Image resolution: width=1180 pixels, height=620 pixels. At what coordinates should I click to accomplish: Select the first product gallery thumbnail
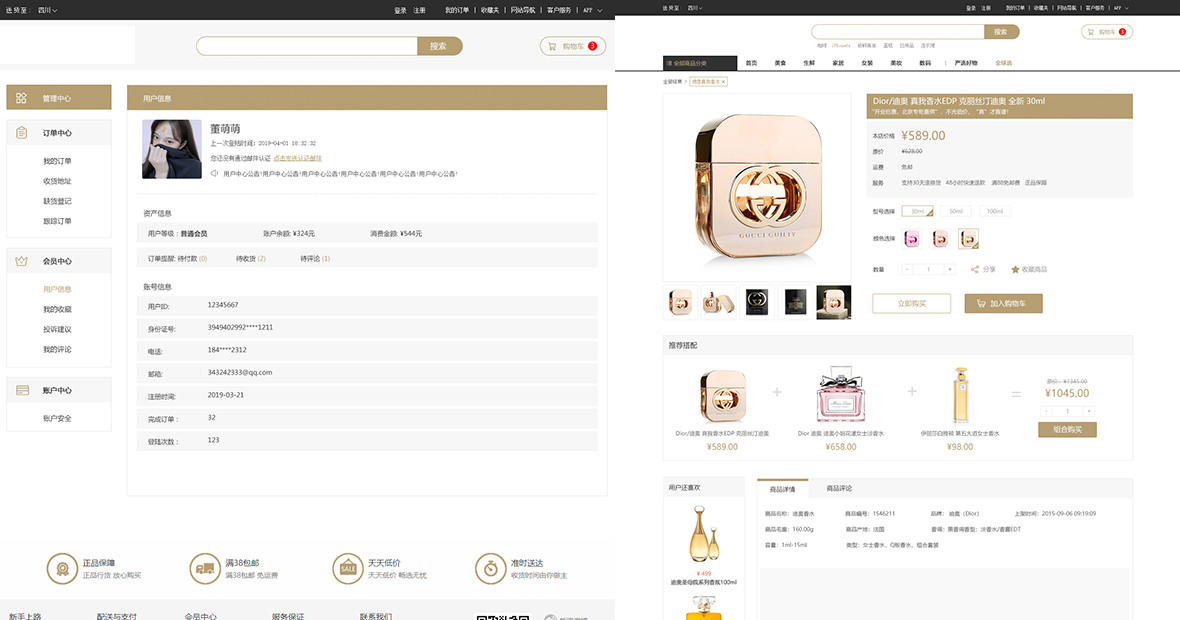tap(680, 302)
